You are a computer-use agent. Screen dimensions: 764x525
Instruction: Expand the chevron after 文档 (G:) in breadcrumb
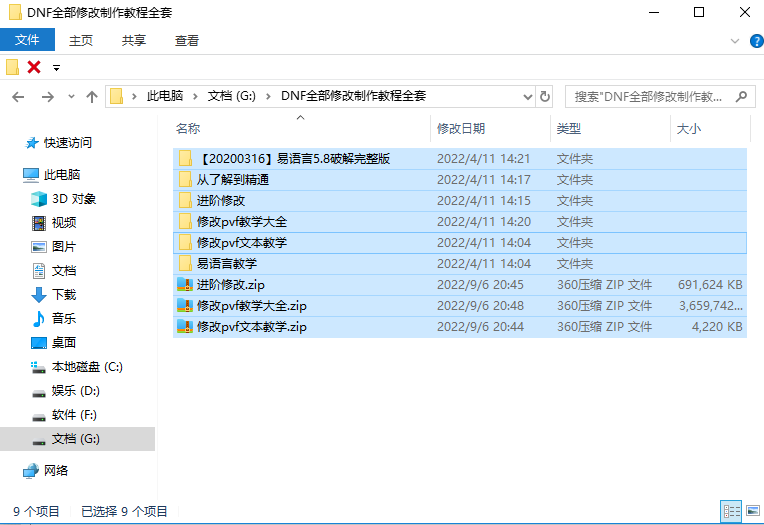(x=268, y=97)
